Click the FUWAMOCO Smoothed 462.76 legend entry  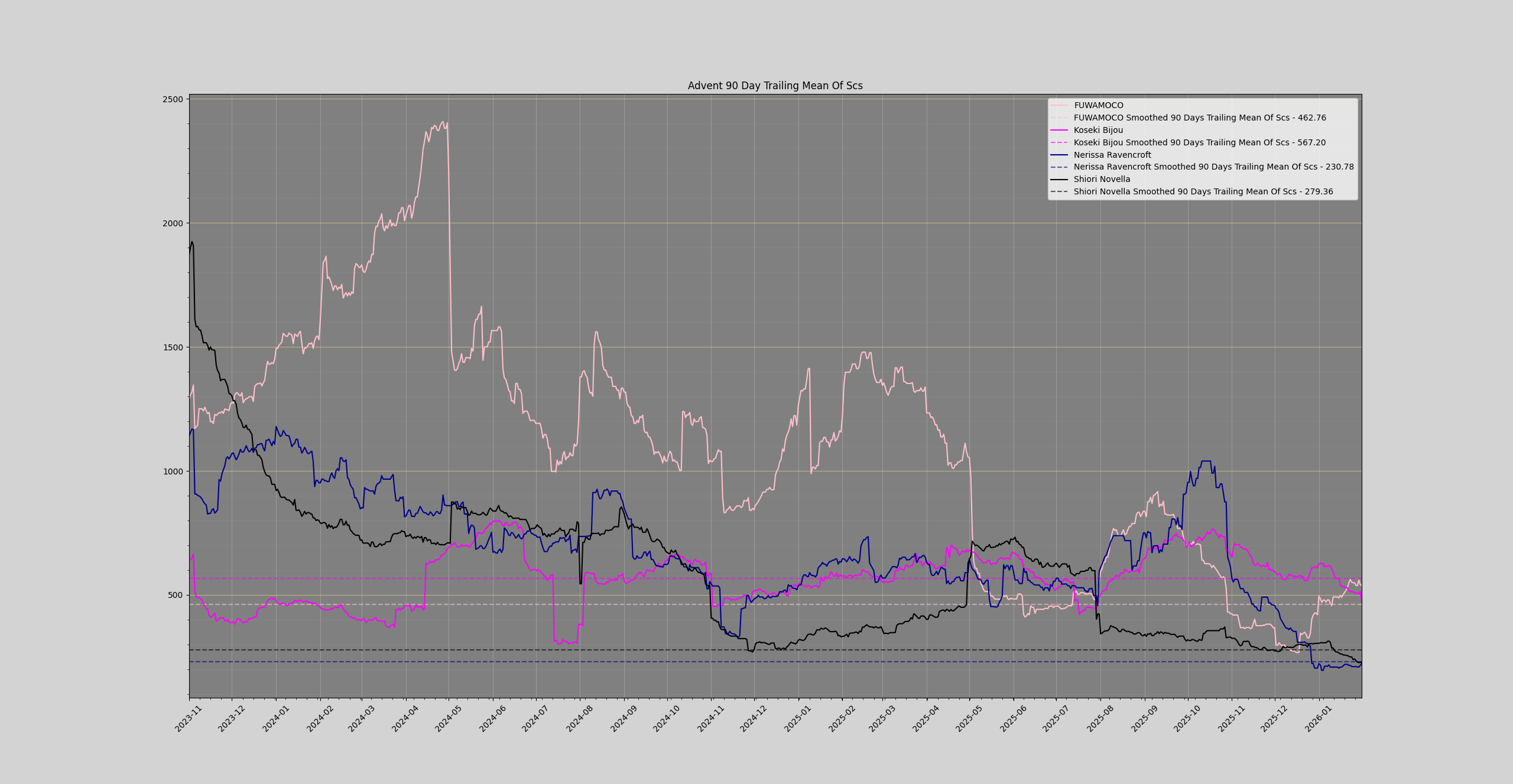point(1200,118)
